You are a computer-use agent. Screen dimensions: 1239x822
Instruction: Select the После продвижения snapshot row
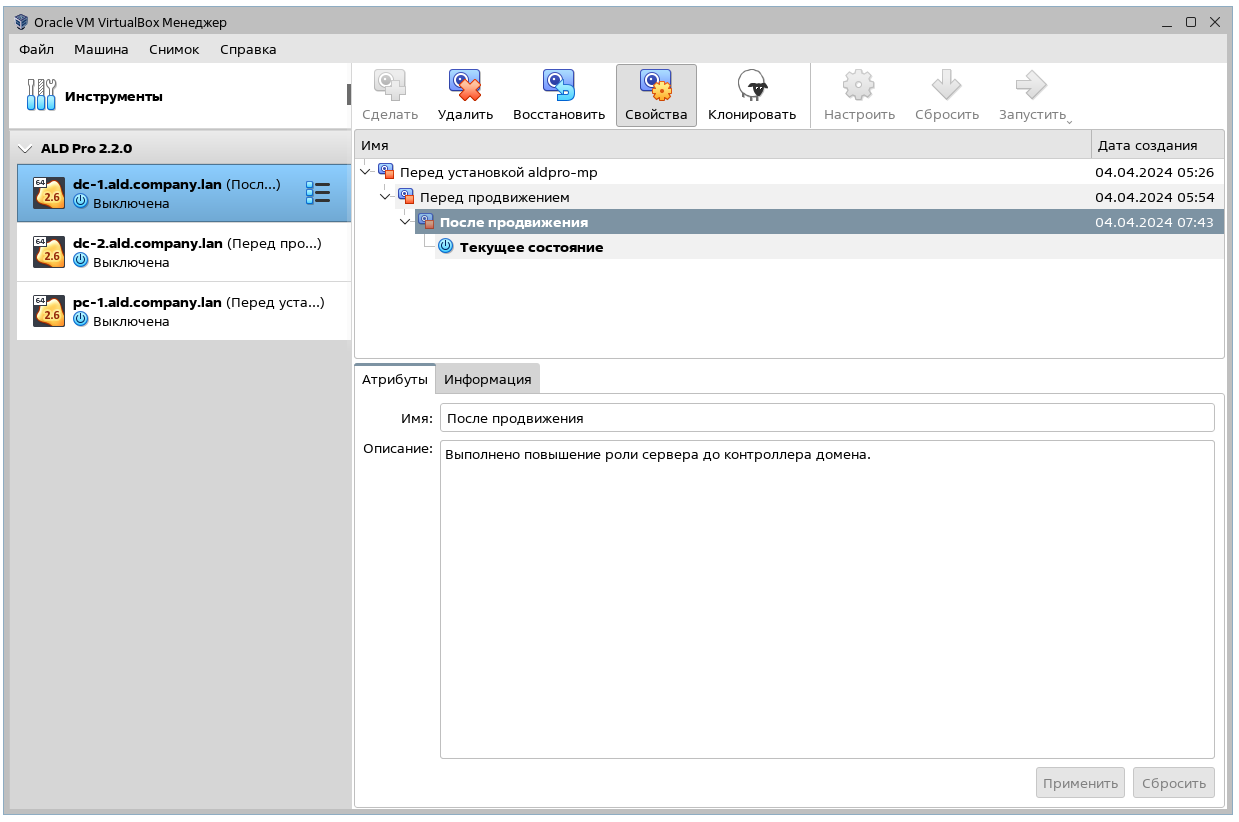pos(789,222)
